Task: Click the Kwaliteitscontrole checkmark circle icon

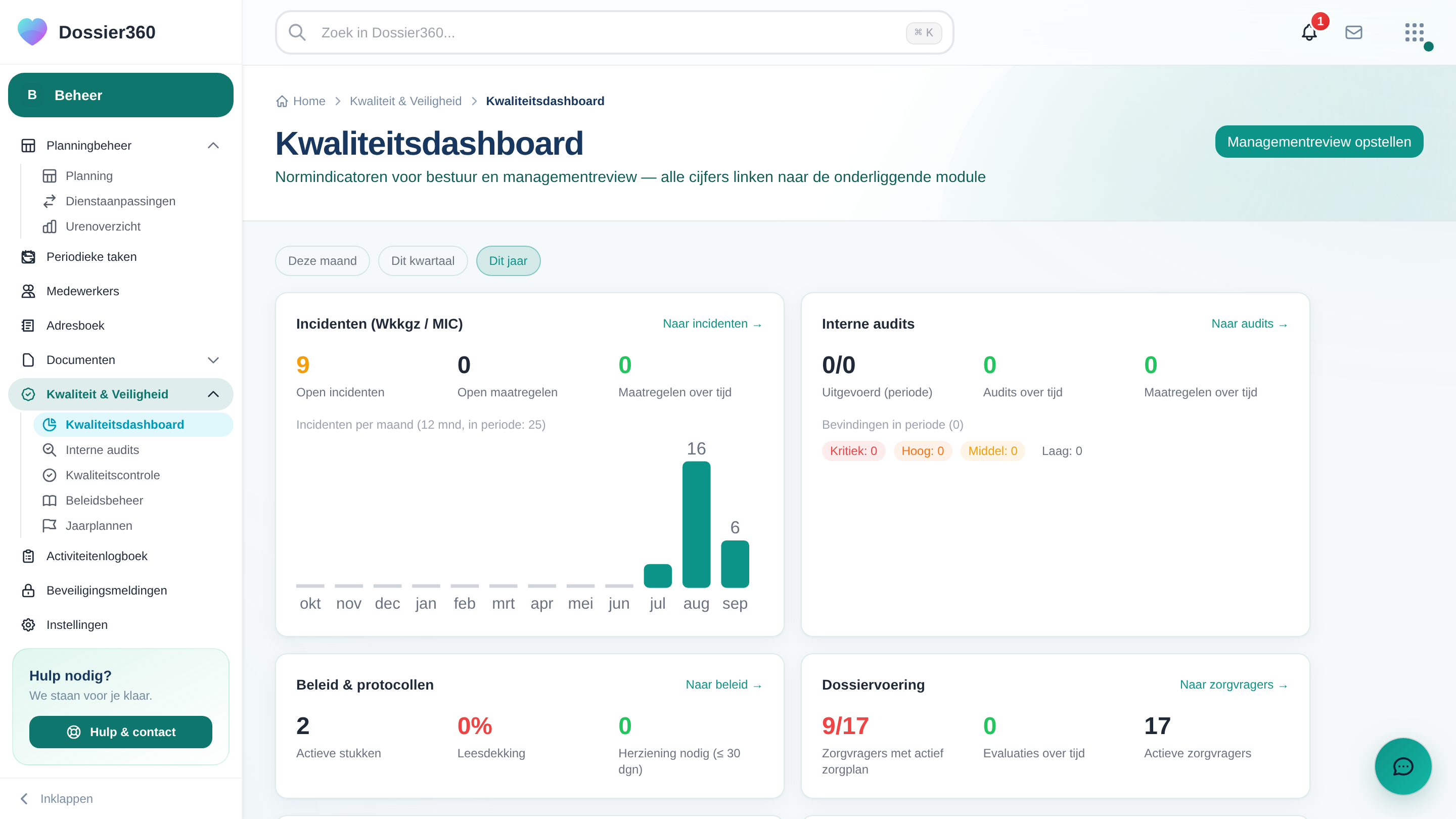Action: click(x=50, y=475)
